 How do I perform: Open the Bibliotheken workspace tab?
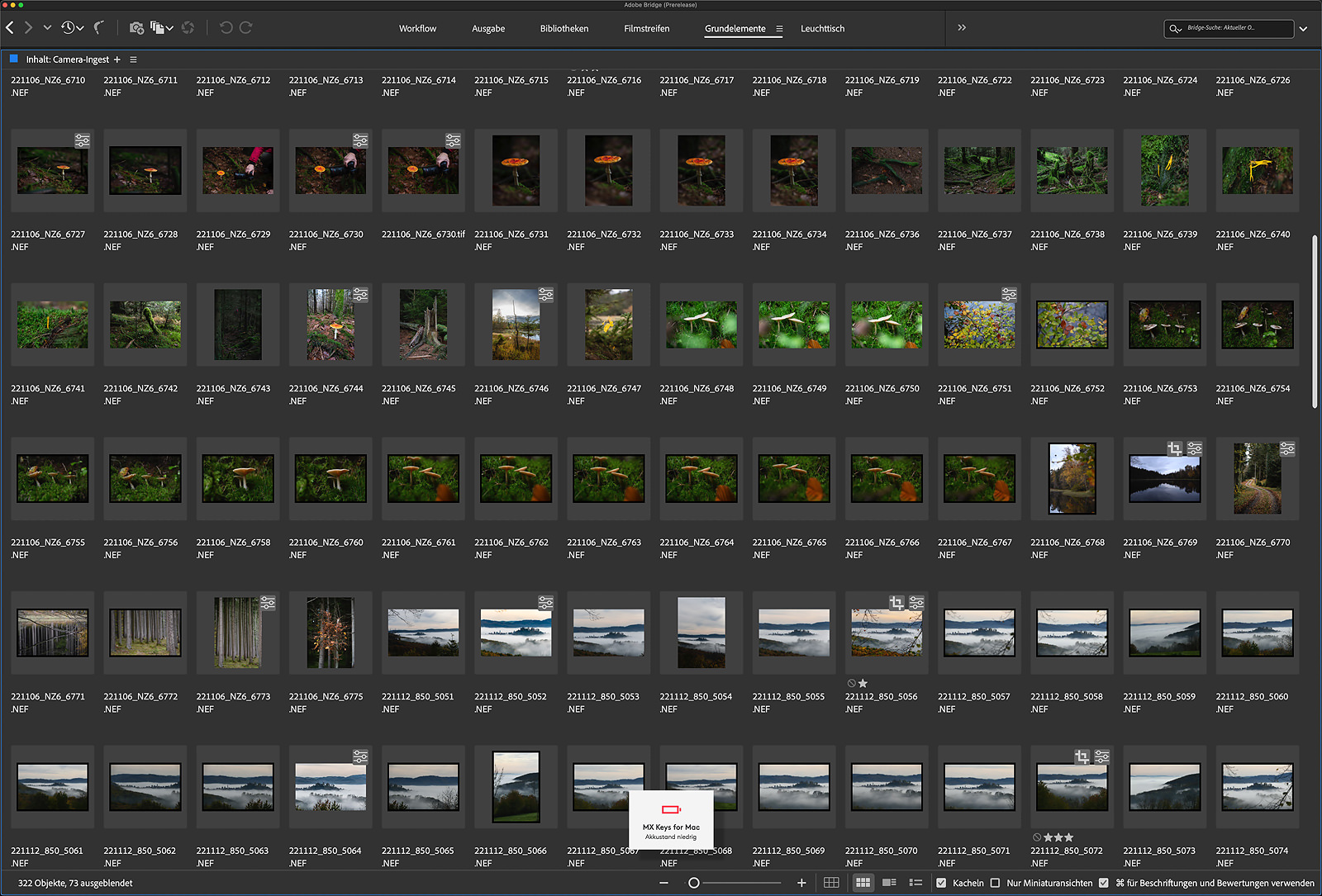click(564, 29)
